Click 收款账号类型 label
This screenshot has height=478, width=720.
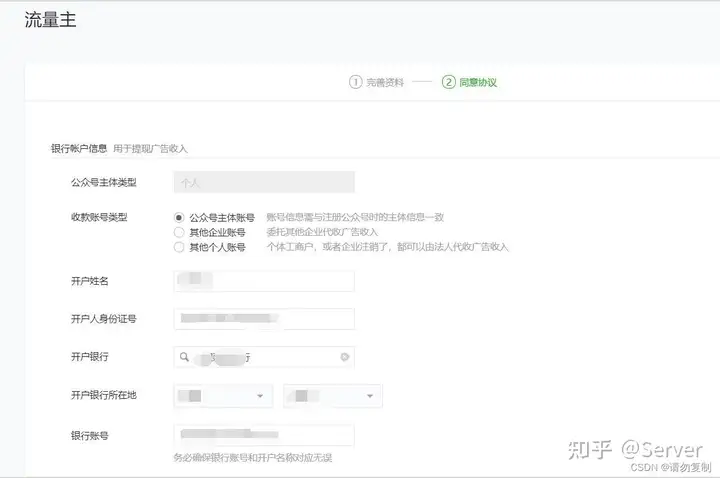(x=99, y=217)
